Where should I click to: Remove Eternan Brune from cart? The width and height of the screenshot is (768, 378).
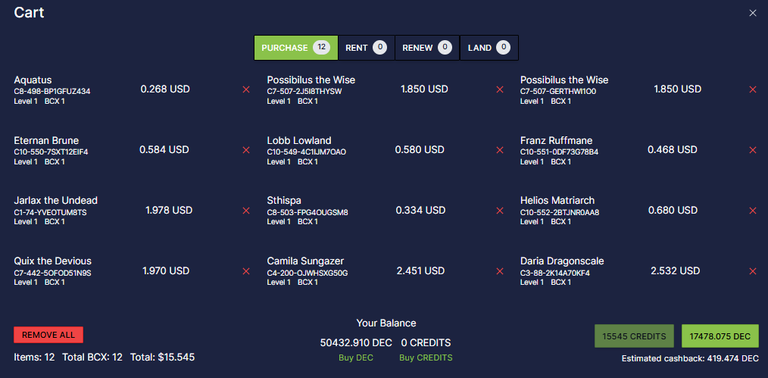pyautogui.click(x=246, y=150)
